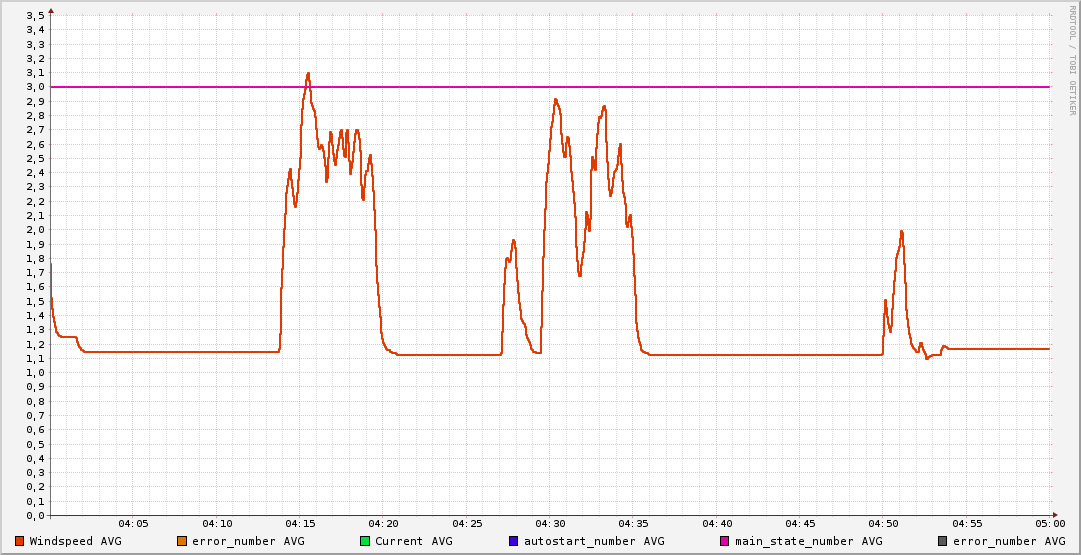Select the 'Windspeed AVG' legend label

tap(75, 541)
